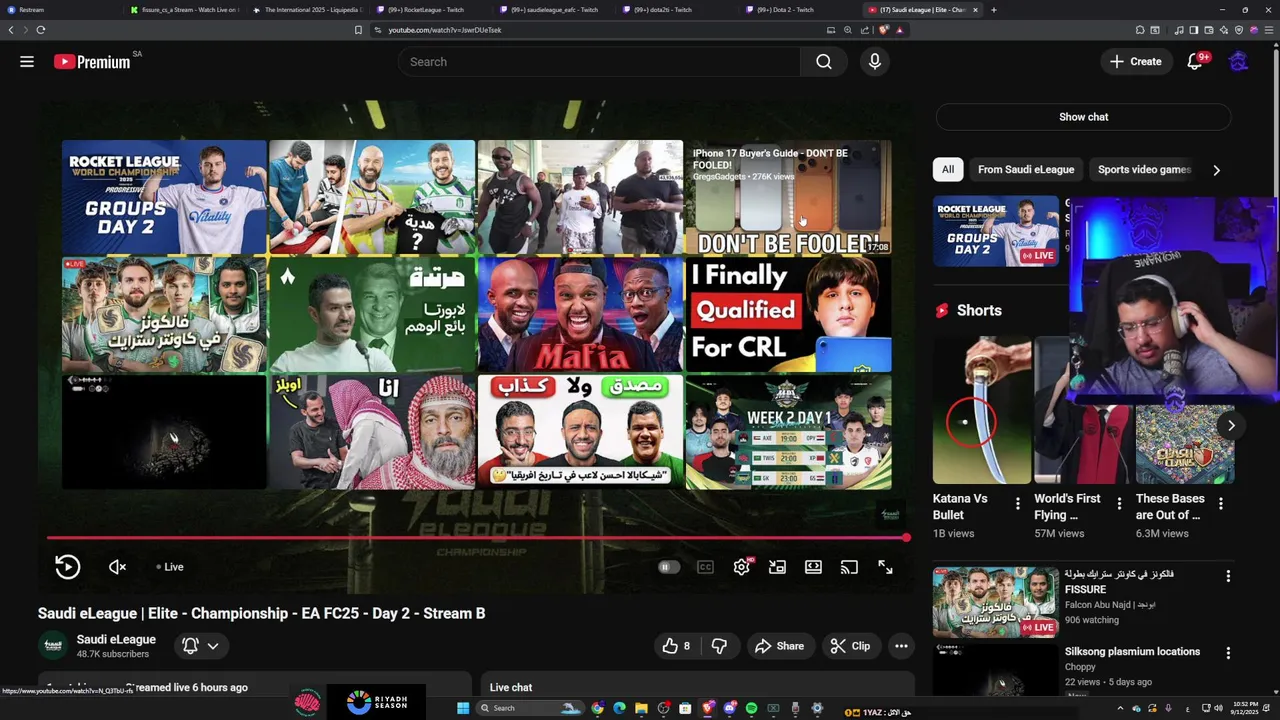Share the Saudi eLeague video
This screenshot has height=720, width=1280.
point(779,646)
